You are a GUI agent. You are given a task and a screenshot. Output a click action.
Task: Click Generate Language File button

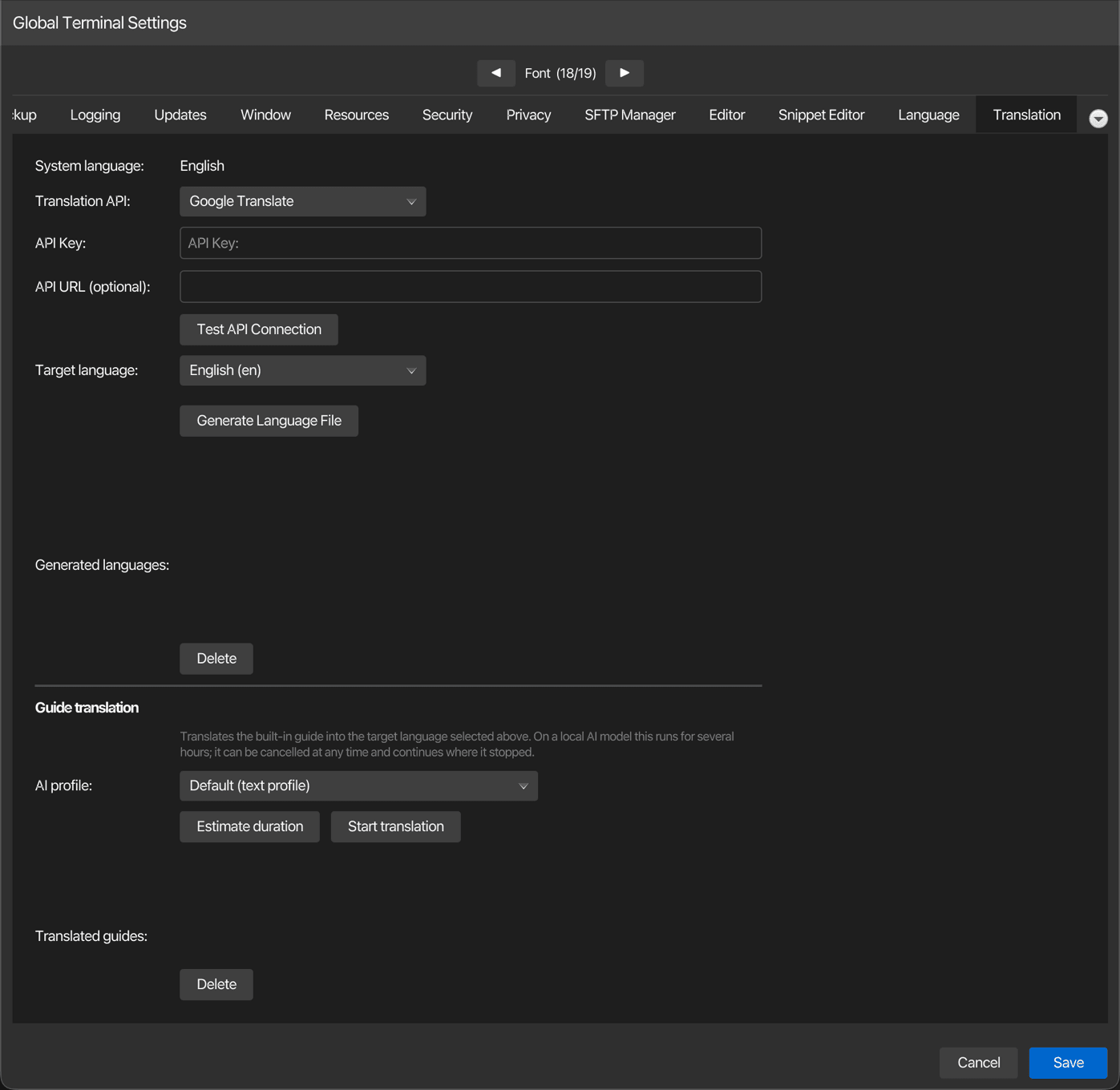tap(269, 421)
